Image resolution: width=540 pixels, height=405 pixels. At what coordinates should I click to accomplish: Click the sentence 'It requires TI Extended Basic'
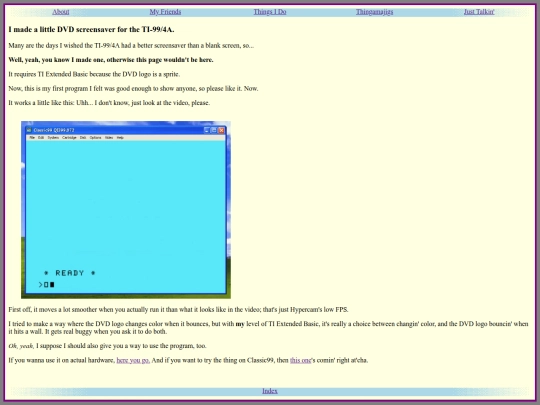click(x=94, y=74)
